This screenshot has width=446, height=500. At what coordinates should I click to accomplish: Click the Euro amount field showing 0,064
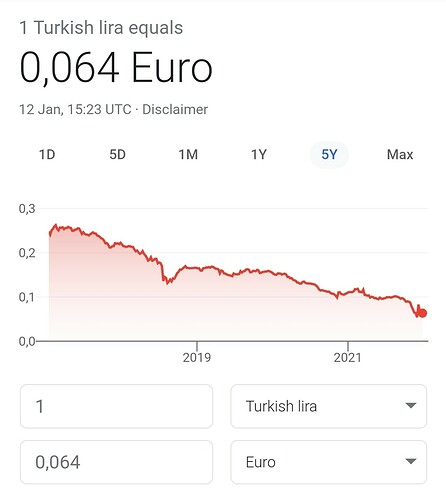[116, 462]
